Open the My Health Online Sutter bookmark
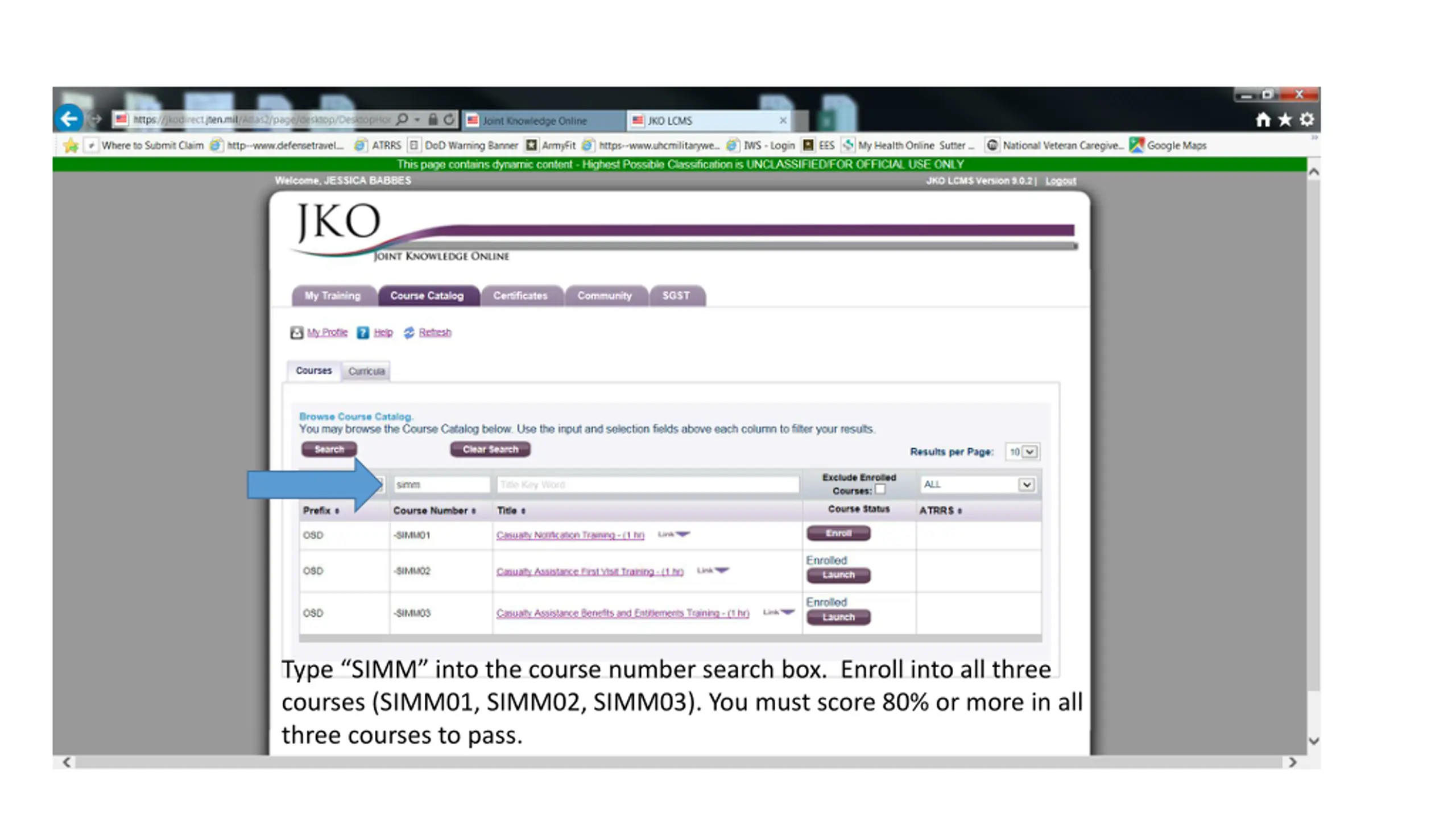Screen dimensions: 1456x819 [x=908, y=146]
